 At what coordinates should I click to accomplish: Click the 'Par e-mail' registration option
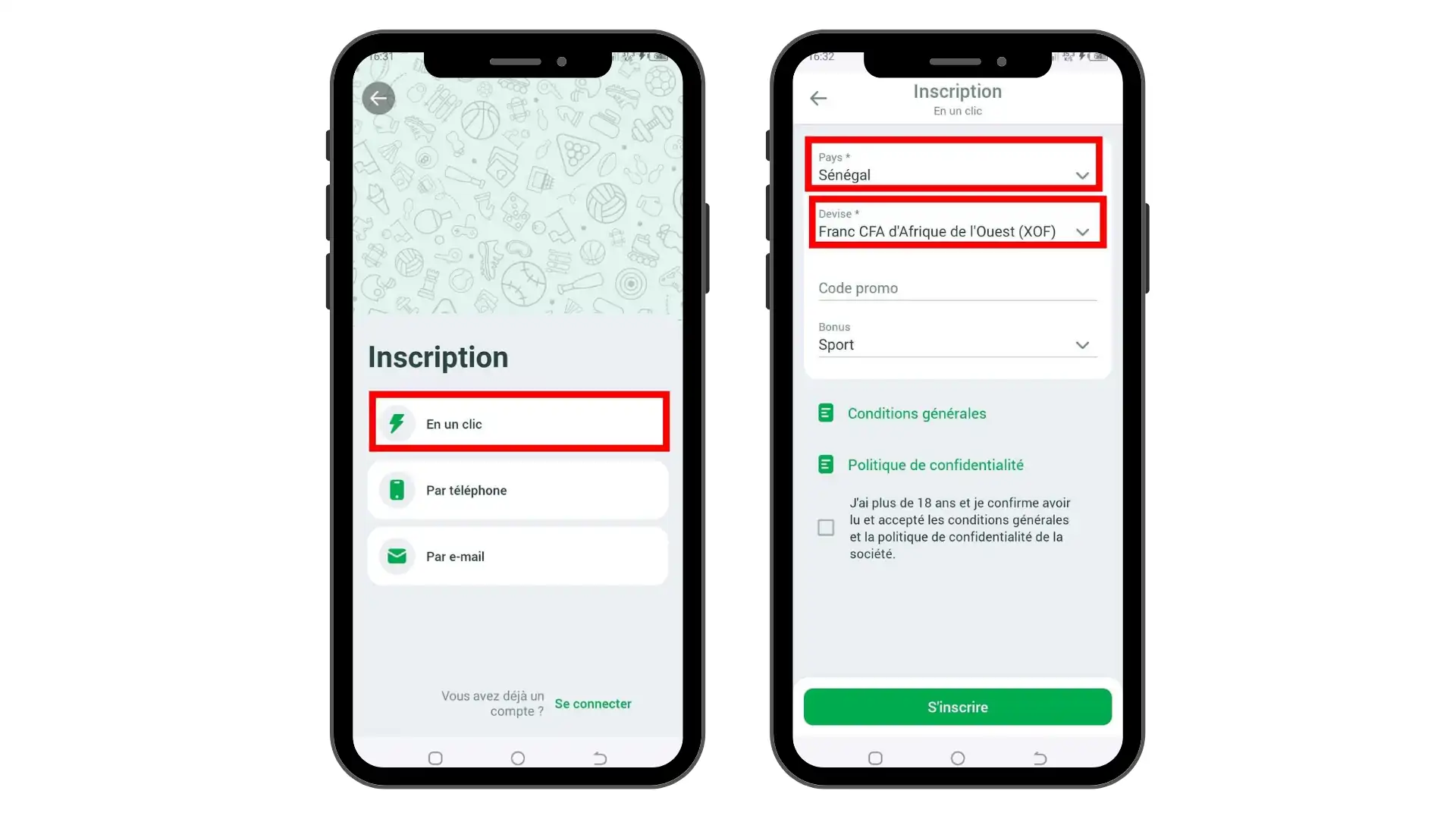[x=518, y=556]
